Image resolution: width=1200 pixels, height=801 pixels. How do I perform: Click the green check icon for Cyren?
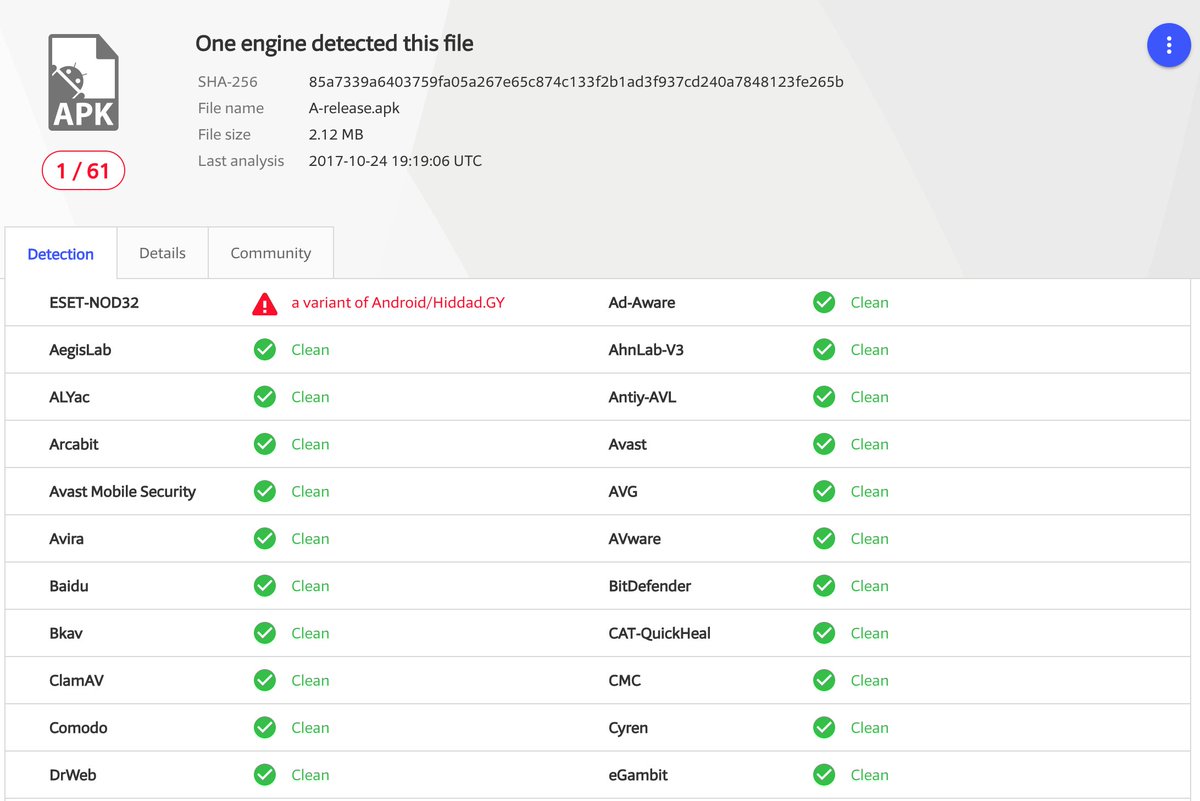tap(824, 728)
